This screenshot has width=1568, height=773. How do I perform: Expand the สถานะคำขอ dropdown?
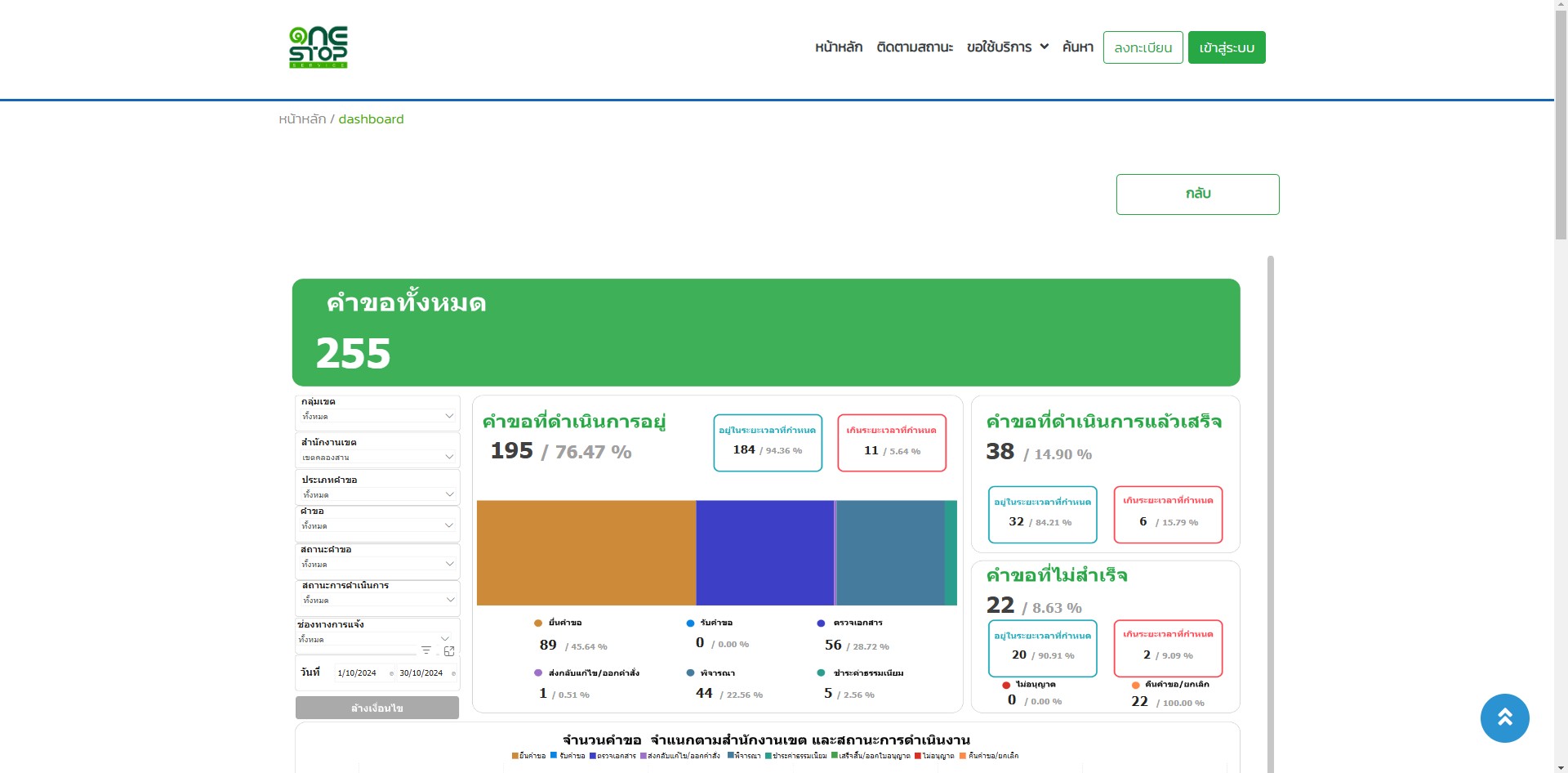[x=377, y=564]
